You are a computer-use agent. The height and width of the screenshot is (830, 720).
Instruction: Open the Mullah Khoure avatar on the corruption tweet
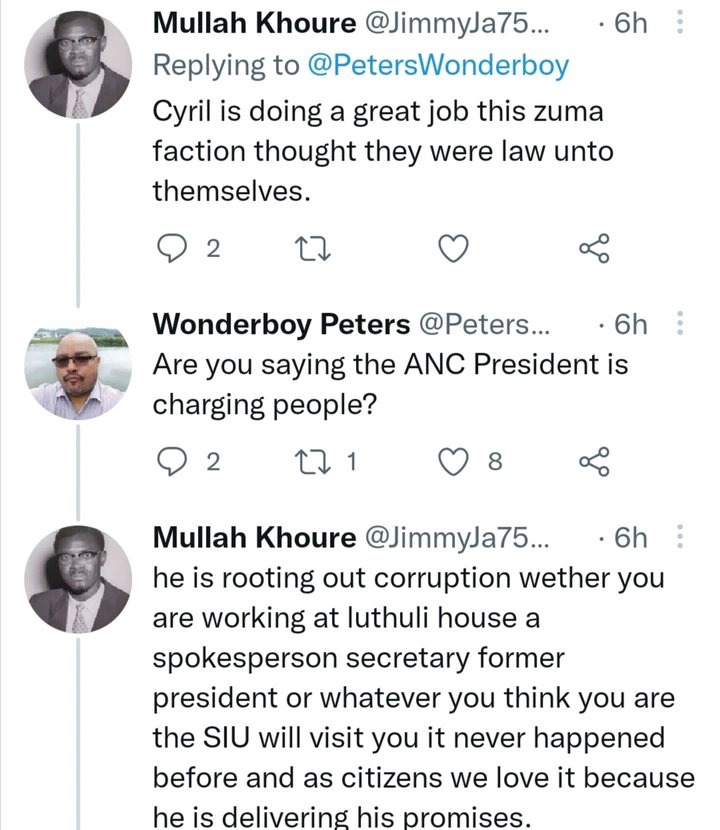78,579
